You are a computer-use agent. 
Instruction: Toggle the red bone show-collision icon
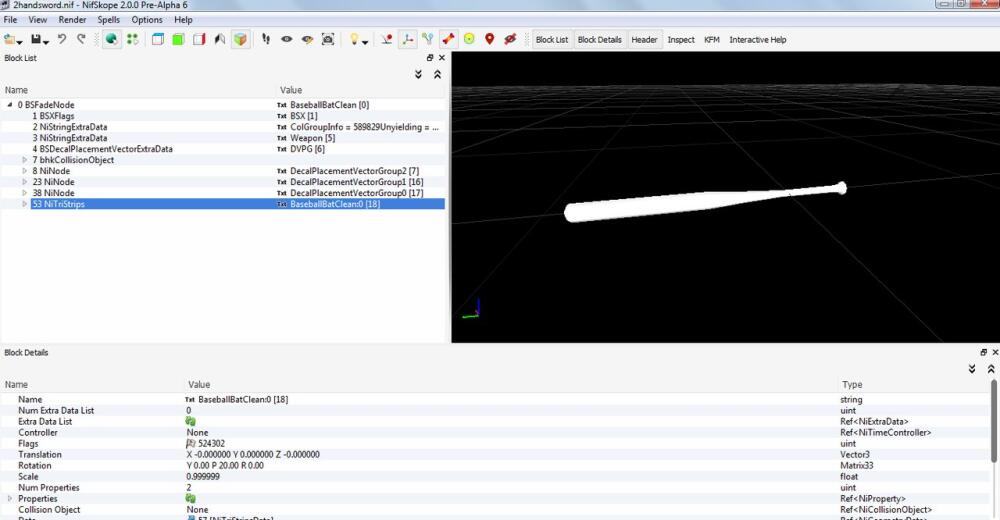coord(448,40)
